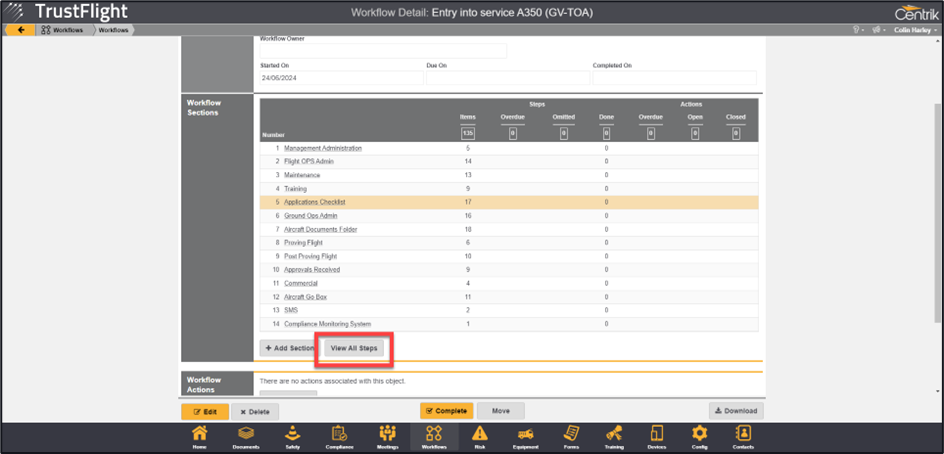Open the Documents module icon
The image size is (944, 454).
click(245, 436)
